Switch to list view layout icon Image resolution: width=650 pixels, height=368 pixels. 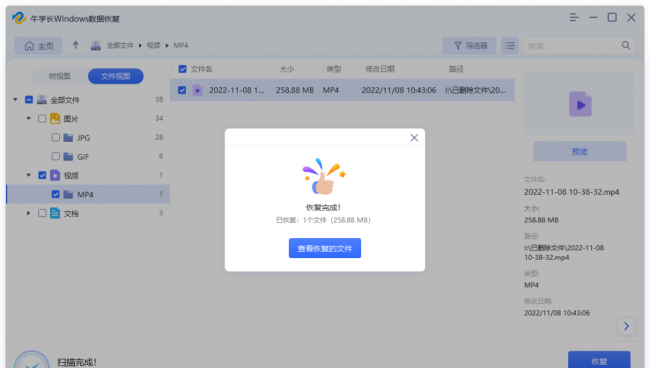[510, 46]
